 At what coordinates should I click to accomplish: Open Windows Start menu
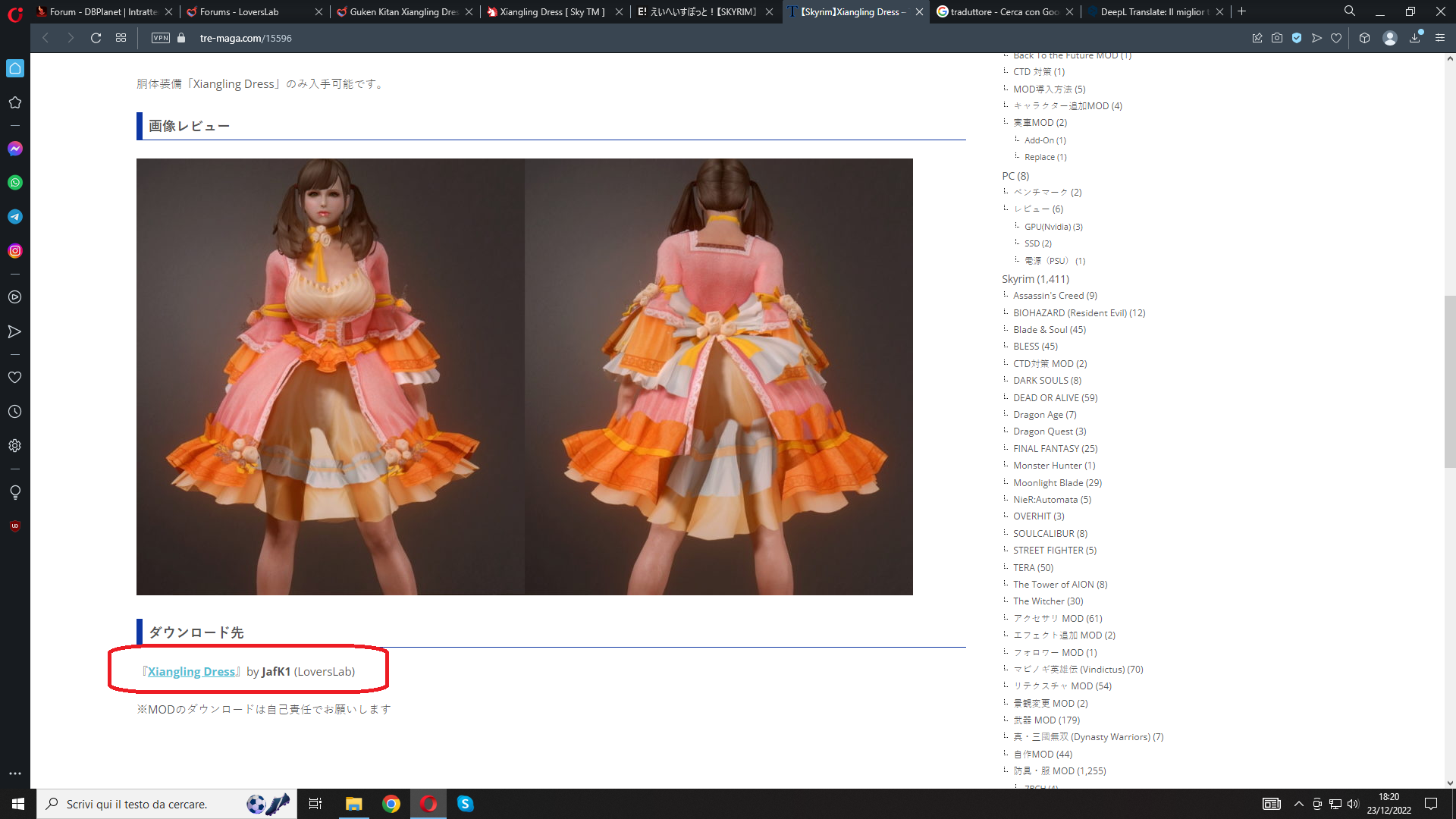[x=18, y=804]
